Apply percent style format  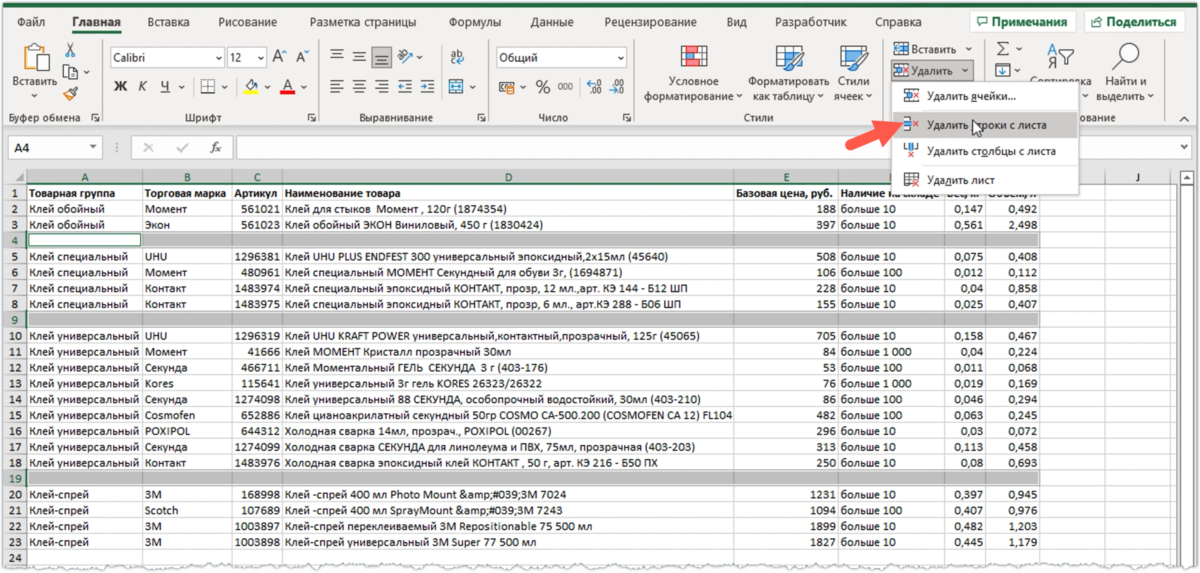pos(543,87)
